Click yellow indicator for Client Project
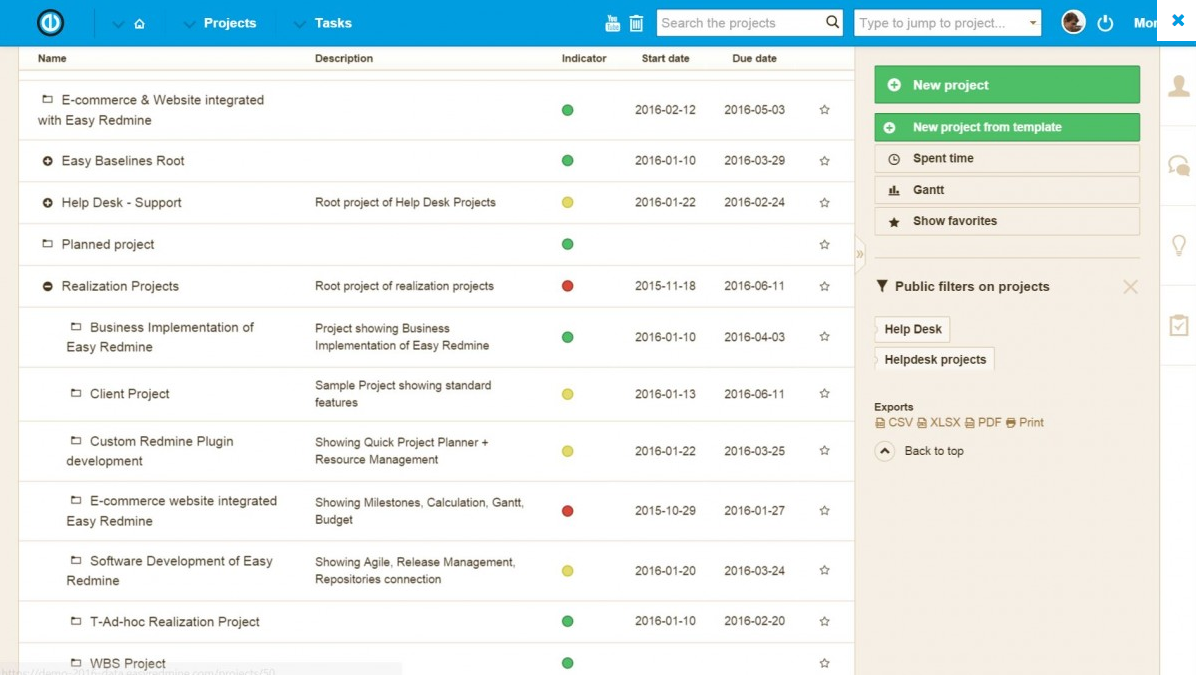Image resolution: width=1196 pixels, height=675 pixels. pyautogui.click(x=567, y=394)
